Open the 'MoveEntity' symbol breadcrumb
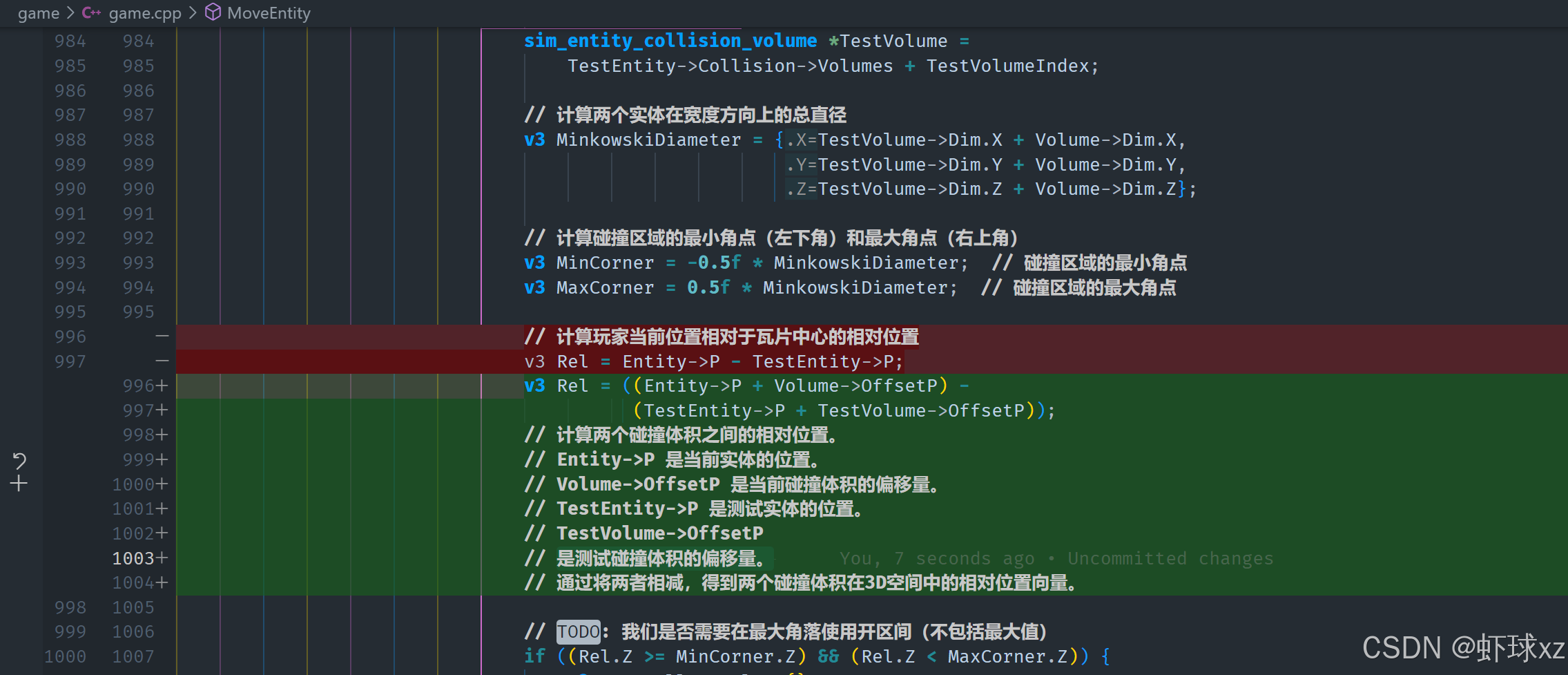 (269, 13)
